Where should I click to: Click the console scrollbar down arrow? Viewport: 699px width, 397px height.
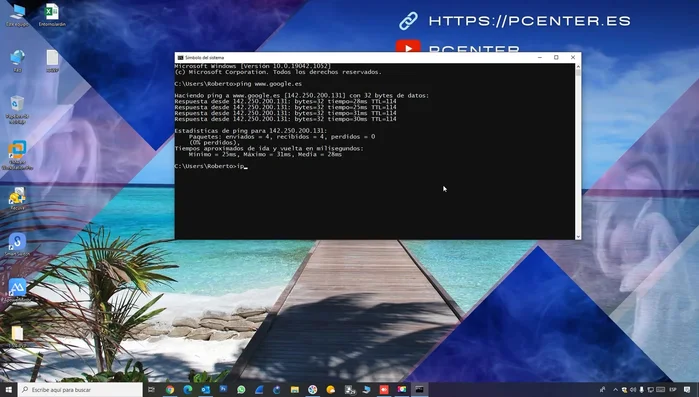click(x=578, y=237)
